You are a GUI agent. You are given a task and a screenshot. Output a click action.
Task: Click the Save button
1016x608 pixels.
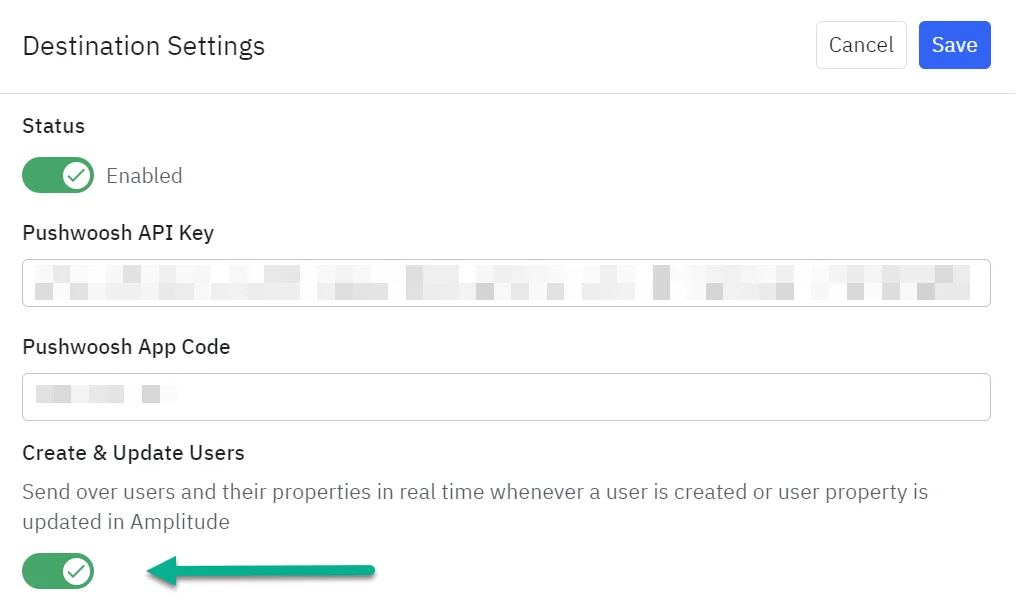pos(954,45)
